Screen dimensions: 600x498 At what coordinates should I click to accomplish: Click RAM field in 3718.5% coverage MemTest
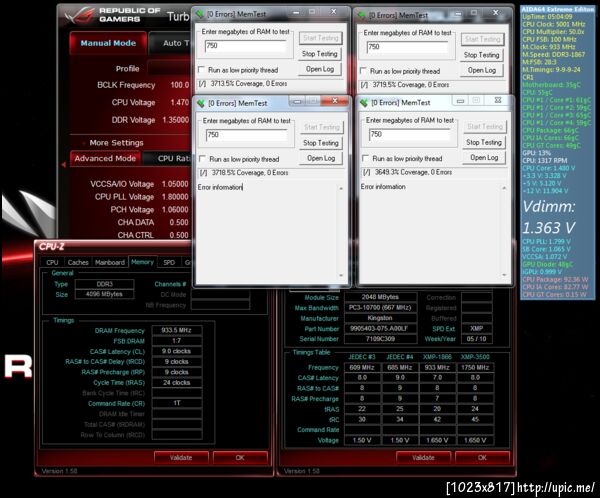tap(246, 135)
